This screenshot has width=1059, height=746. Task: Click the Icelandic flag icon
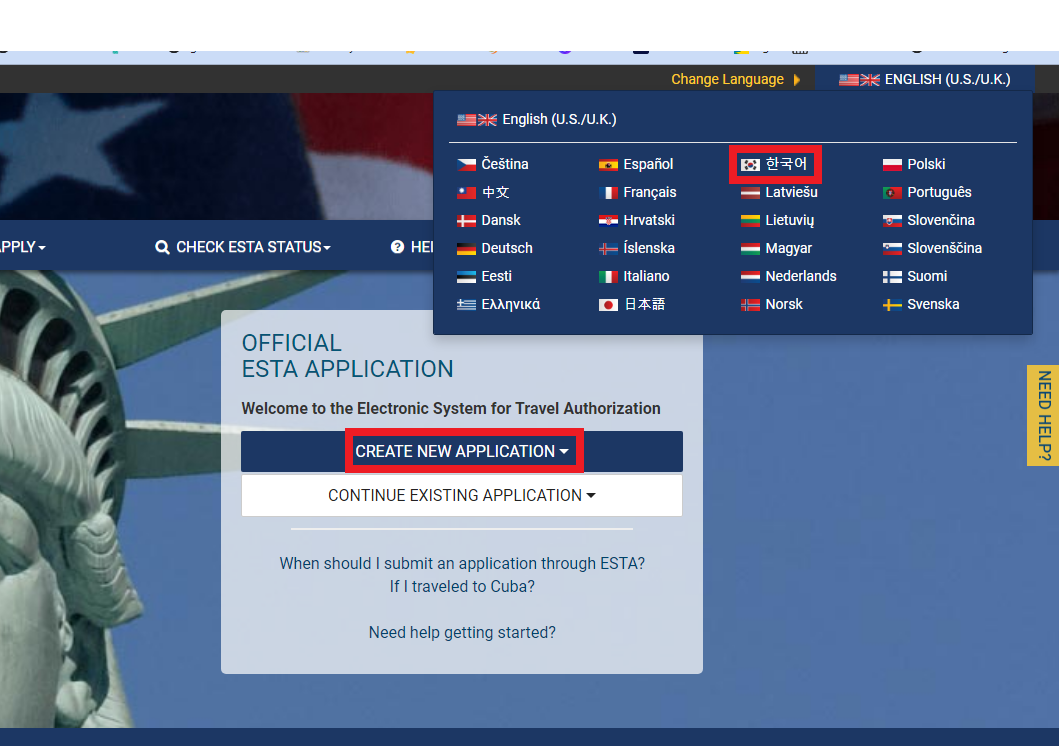pyautogui.click(x=608, y=248)
